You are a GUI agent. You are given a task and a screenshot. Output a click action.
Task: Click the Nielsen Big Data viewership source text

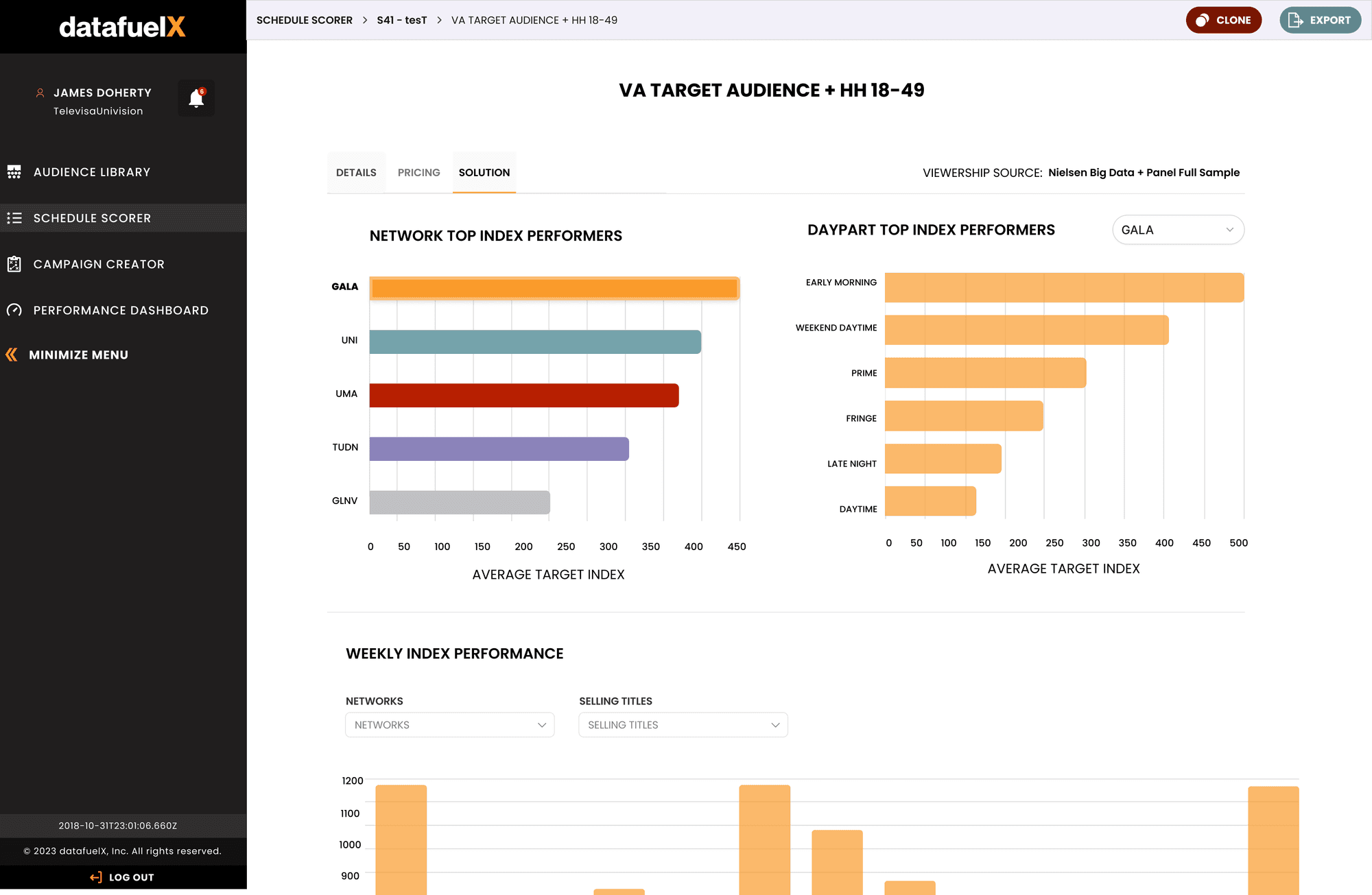click(1144, 173)
